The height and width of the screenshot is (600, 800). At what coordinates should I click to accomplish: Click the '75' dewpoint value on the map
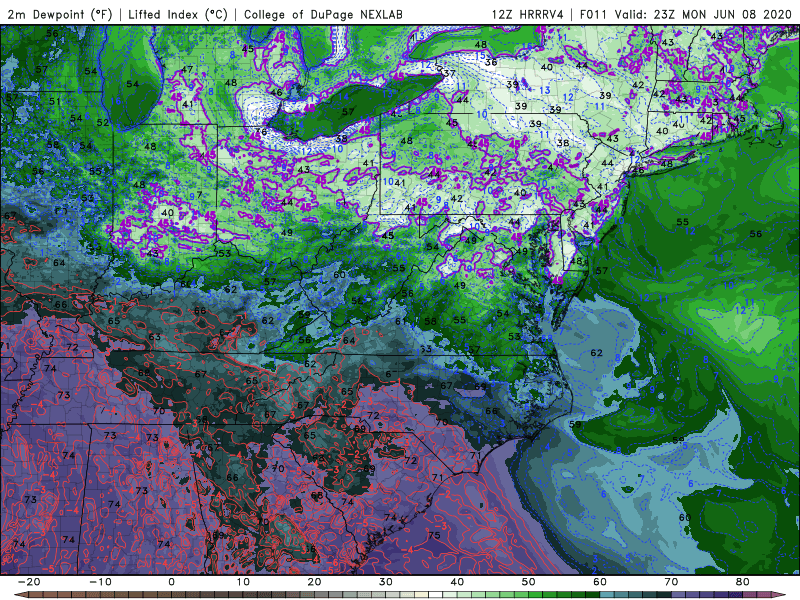coord(434,535)
